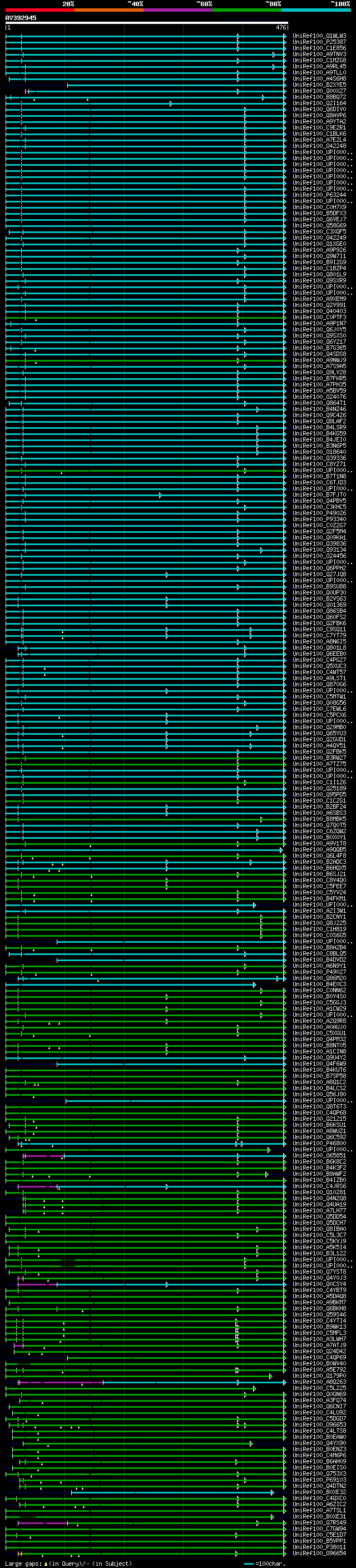356x1568 pixels.
Task: Click hit UniRef100_P69103
Action: [319, 1480]
